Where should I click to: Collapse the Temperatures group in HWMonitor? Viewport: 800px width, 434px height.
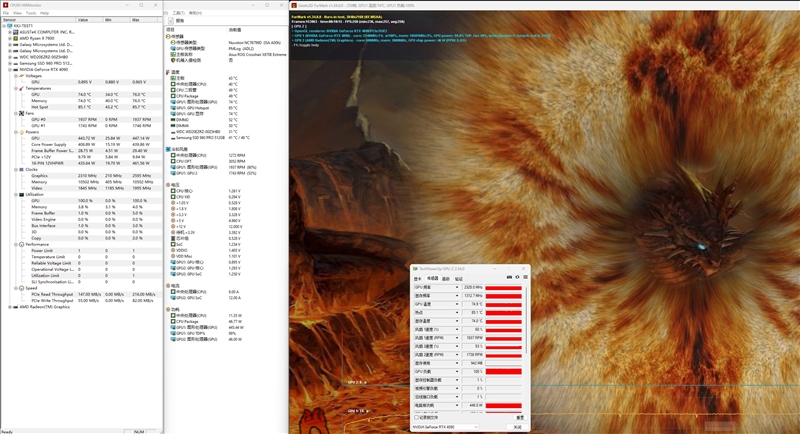[16, 88]
